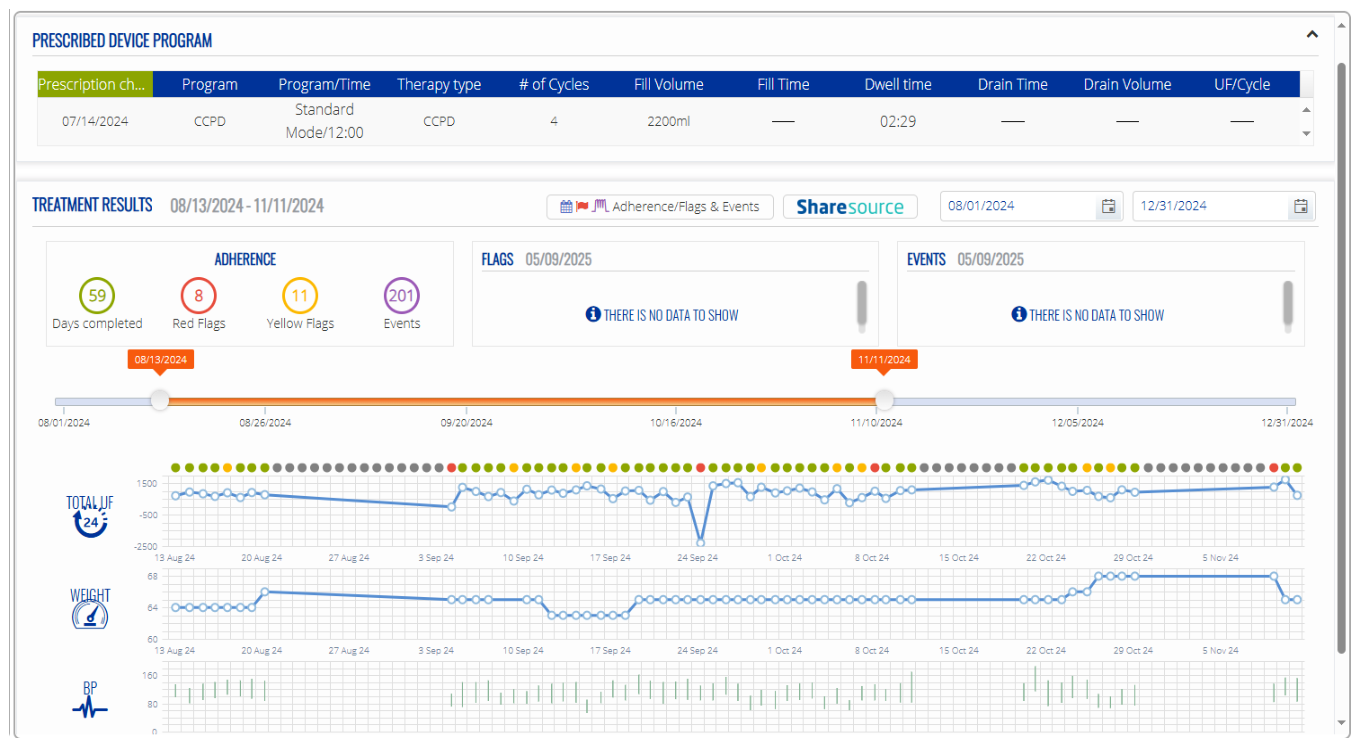Click the Therapy type column header

(x=439, y=84)
